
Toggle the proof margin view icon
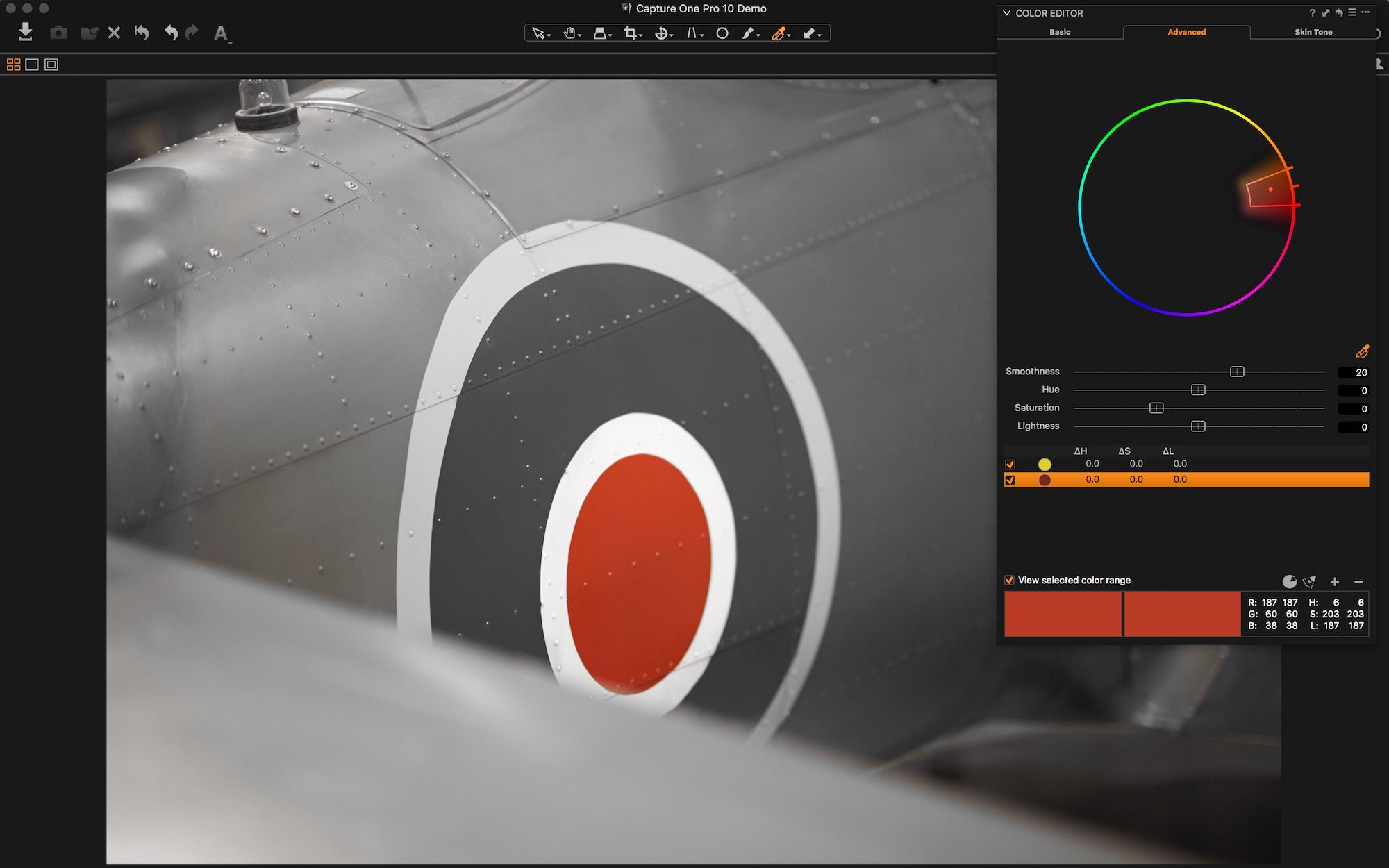[x=51, y=65]
